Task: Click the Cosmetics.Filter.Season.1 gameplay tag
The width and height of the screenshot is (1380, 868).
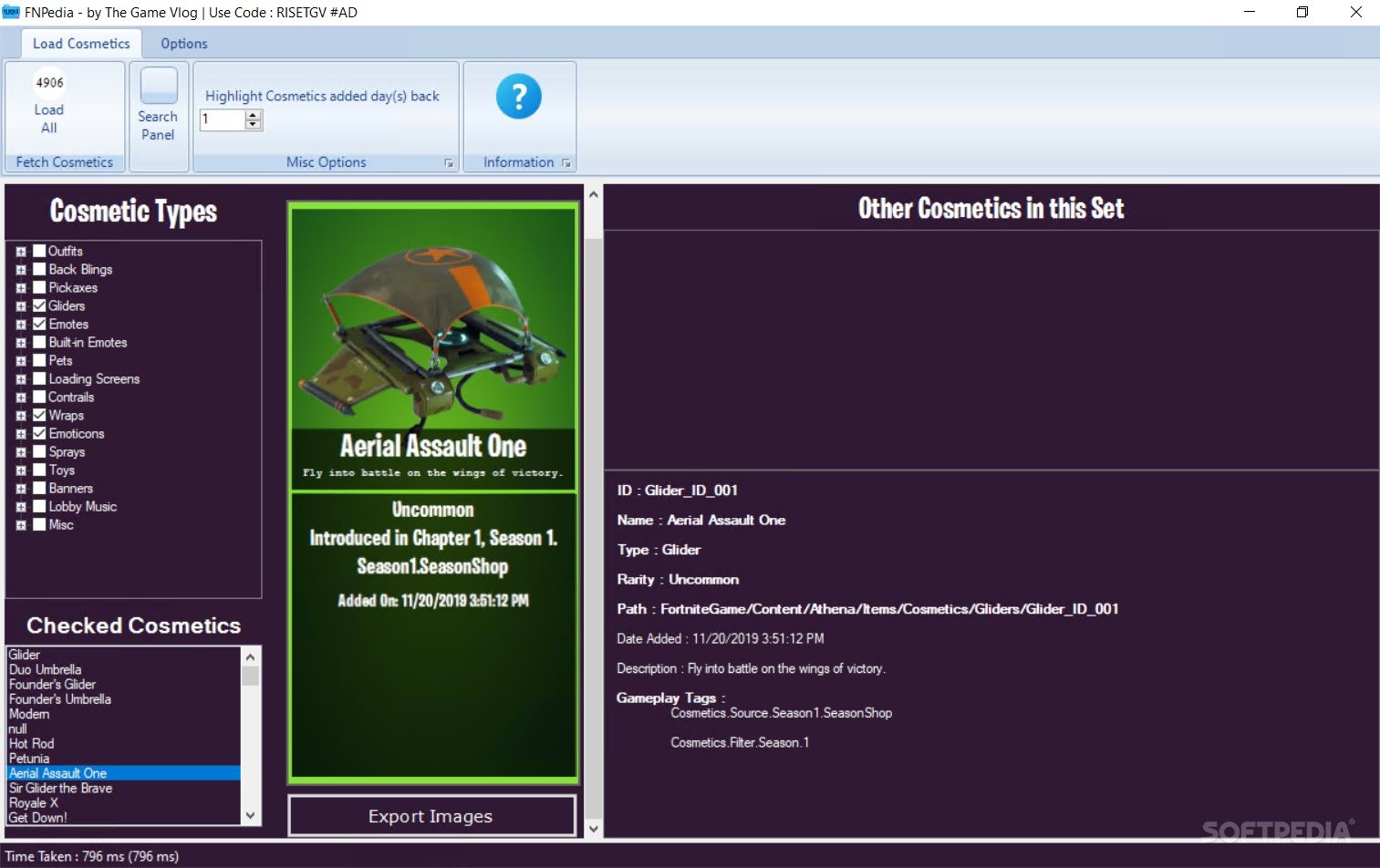Action: 740,742
